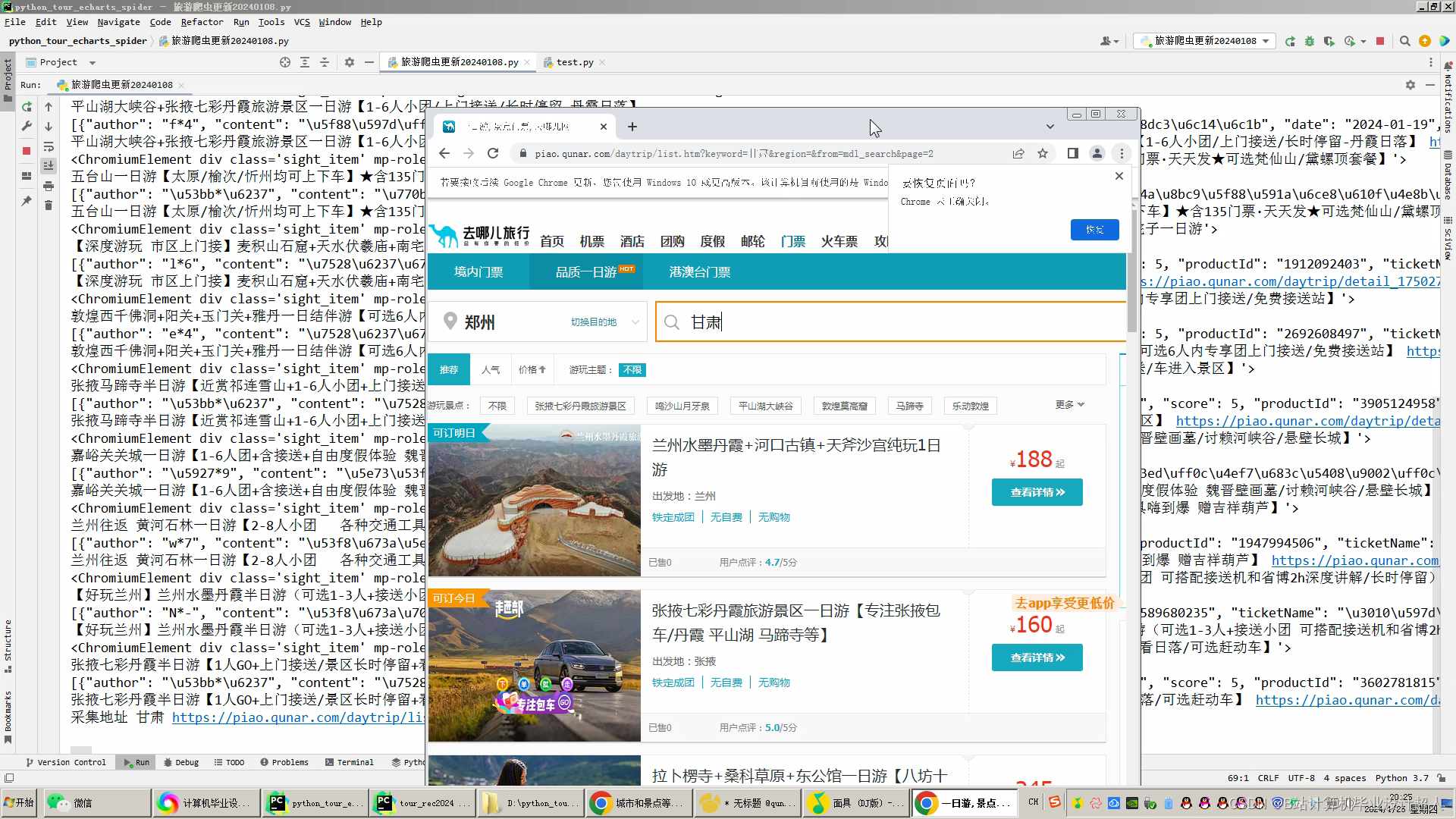
Task: Open the Refactor menu
Action: tap(202, 22)
